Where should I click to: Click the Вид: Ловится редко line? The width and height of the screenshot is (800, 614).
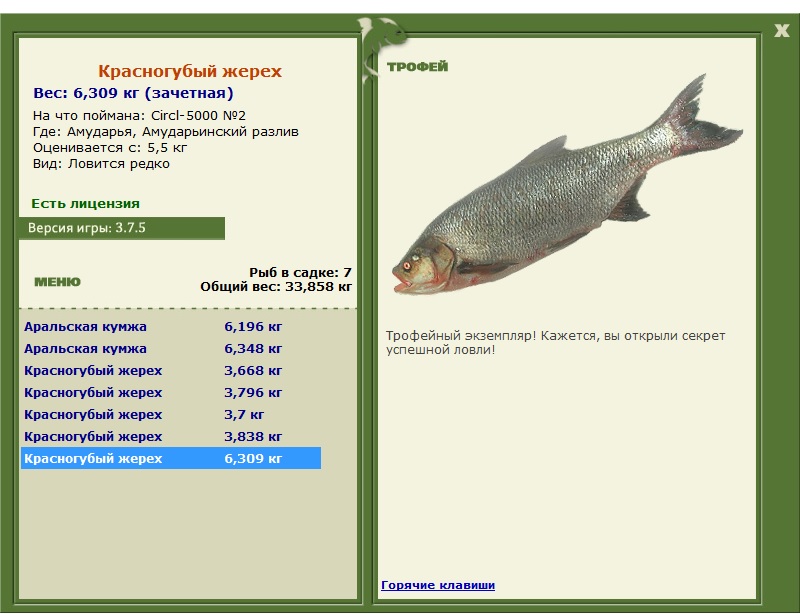[101, 164]
